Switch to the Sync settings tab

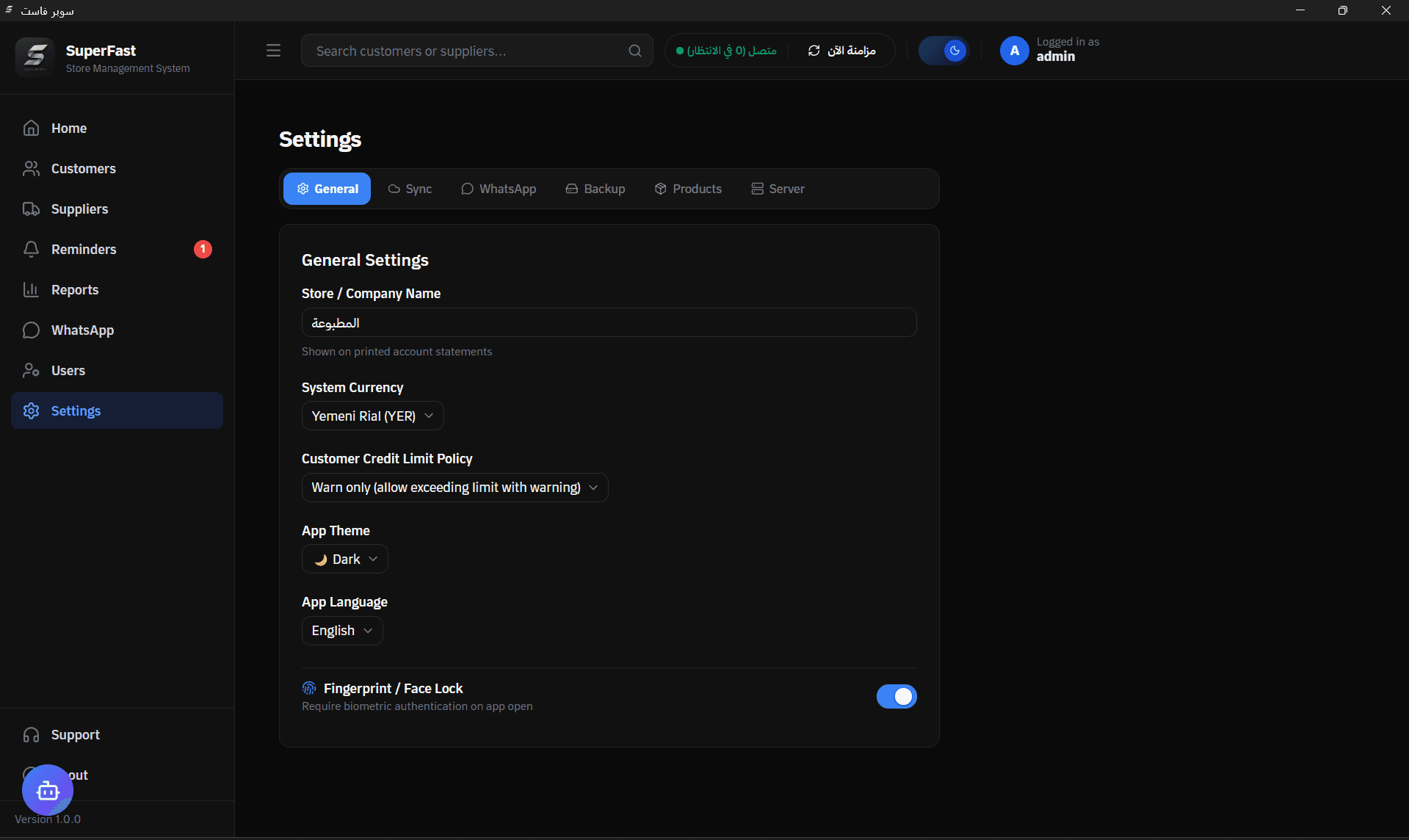point(410,189)
